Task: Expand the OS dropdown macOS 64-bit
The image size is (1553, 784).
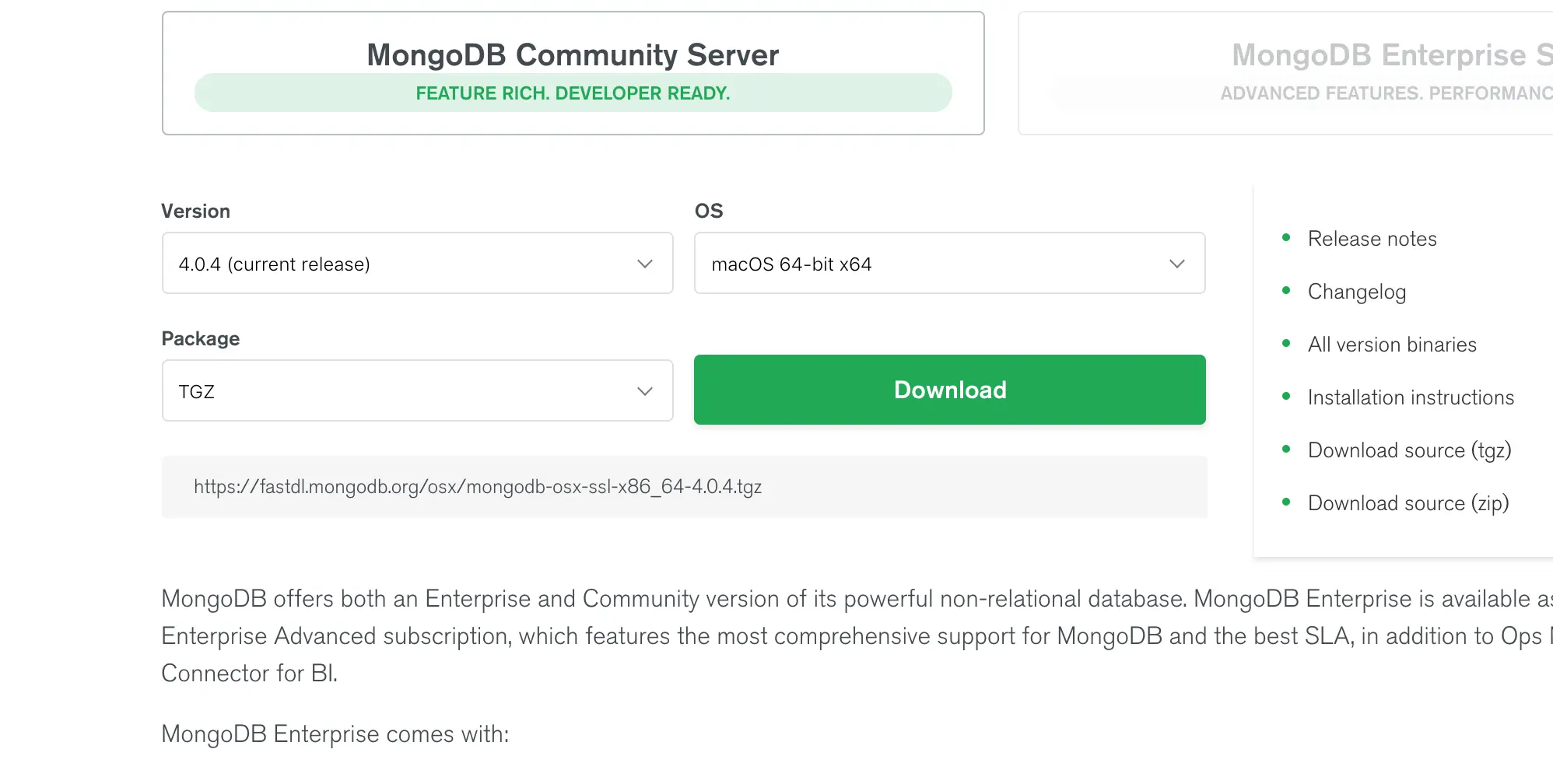Action: tap(949, 264)
